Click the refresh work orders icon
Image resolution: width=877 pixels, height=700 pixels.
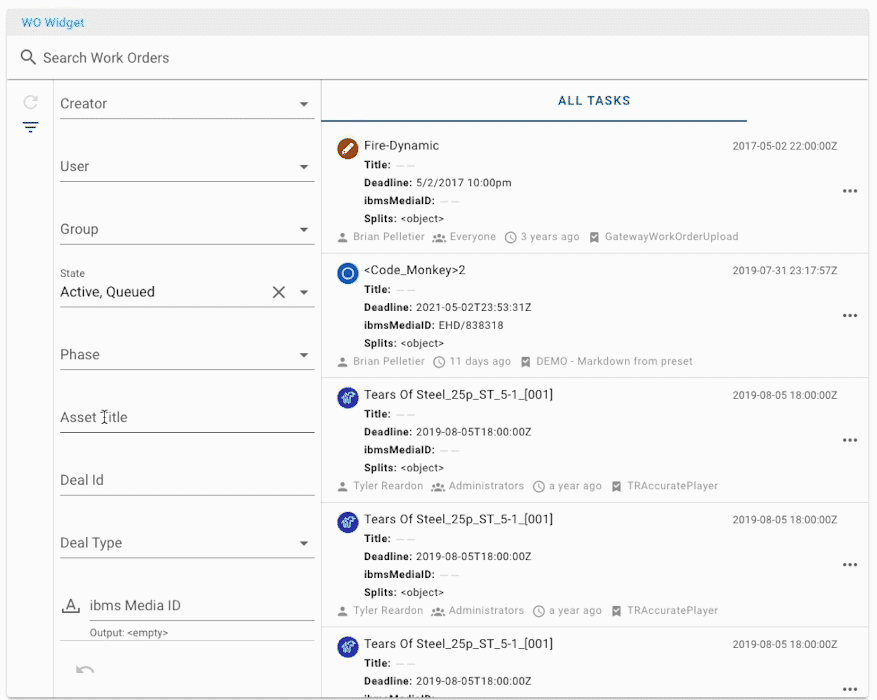(x=30, y=102)
